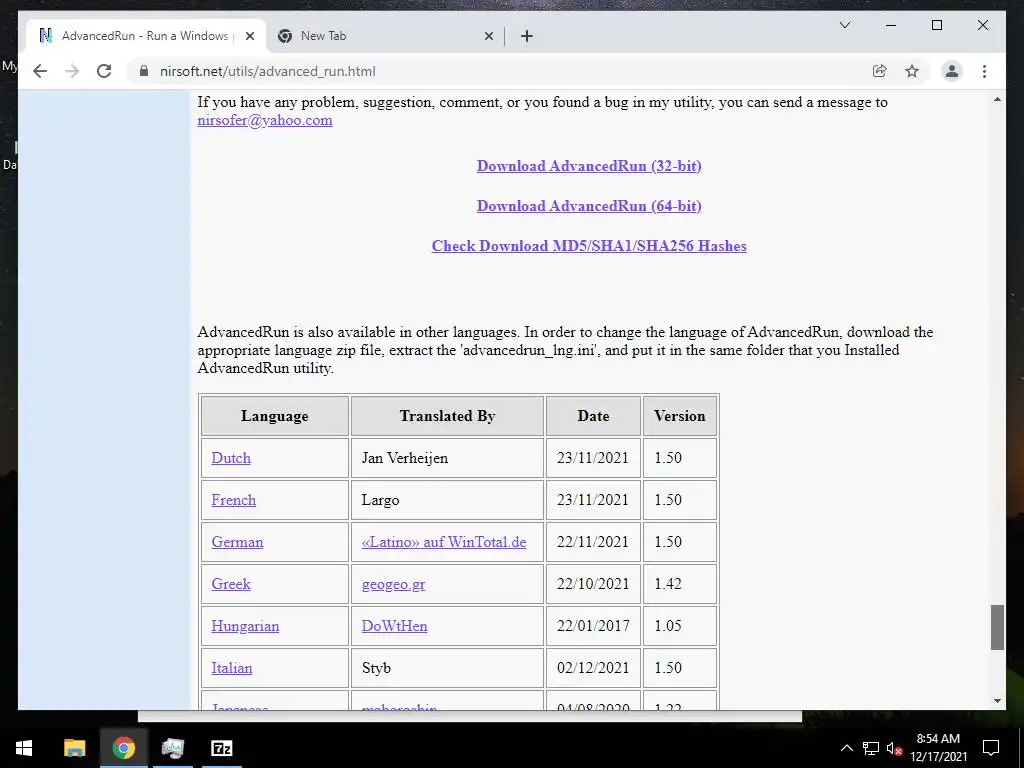Open tab search chevron in title bar
Screen dimensions: 1024x768
[x=844, y=25]
